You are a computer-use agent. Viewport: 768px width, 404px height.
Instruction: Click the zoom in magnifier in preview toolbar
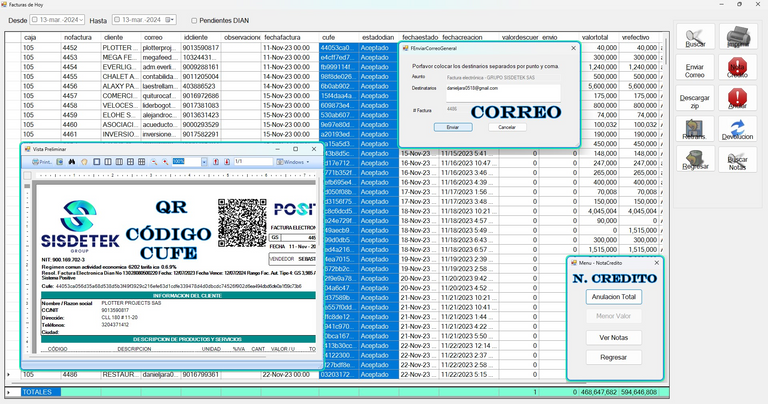166,162
